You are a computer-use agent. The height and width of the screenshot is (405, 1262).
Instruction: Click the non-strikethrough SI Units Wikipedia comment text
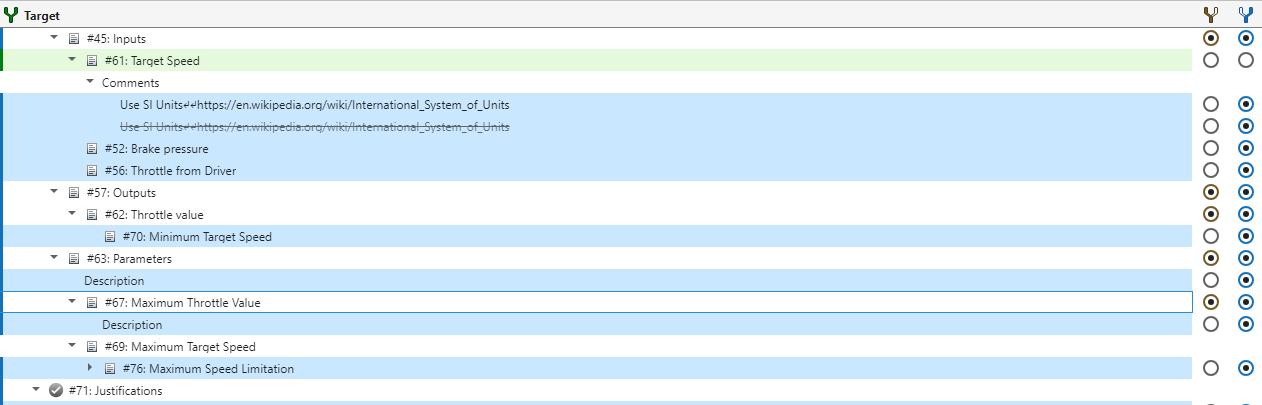[315, 105]
